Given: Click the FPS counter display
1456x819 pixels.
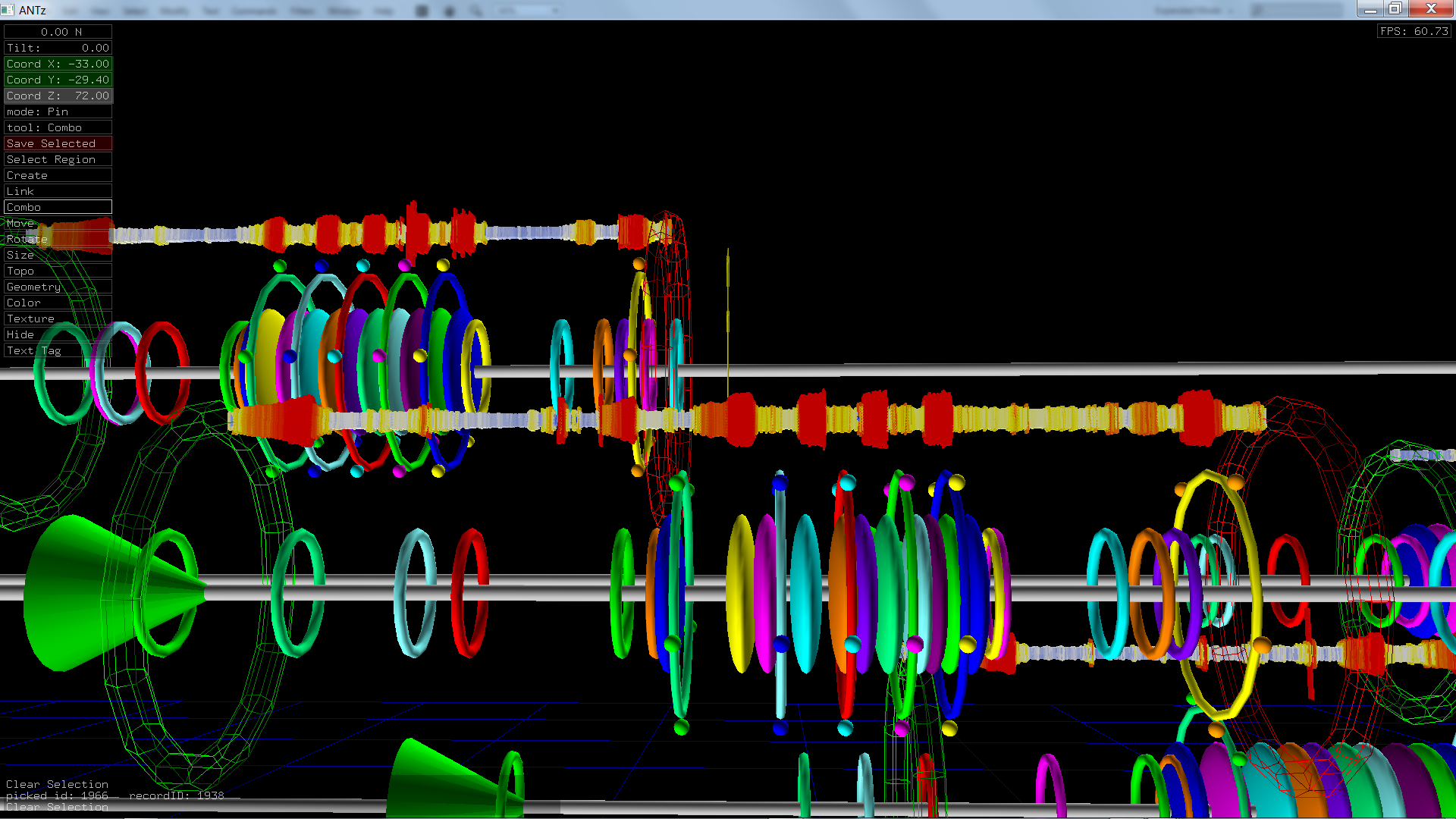Looking at the screenshot, I should 1414,31.
